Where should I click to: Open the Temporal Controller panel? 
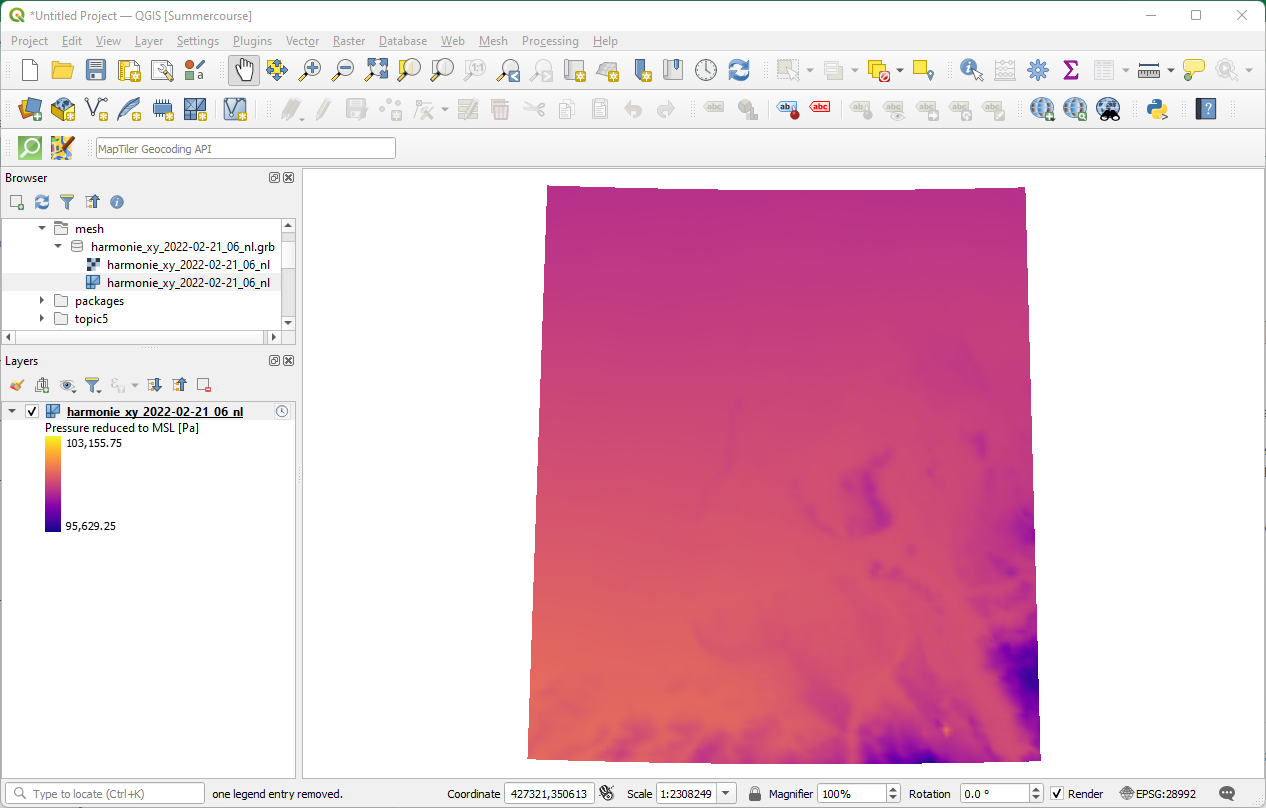pyautogui.click(x=706, y=70)
